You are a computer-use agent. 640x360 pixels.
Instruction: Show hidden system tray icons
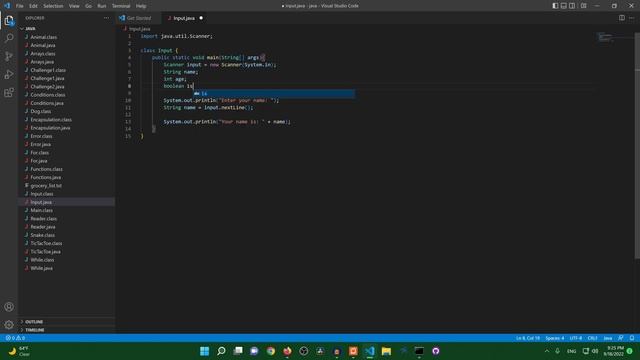tap(547, 351)
